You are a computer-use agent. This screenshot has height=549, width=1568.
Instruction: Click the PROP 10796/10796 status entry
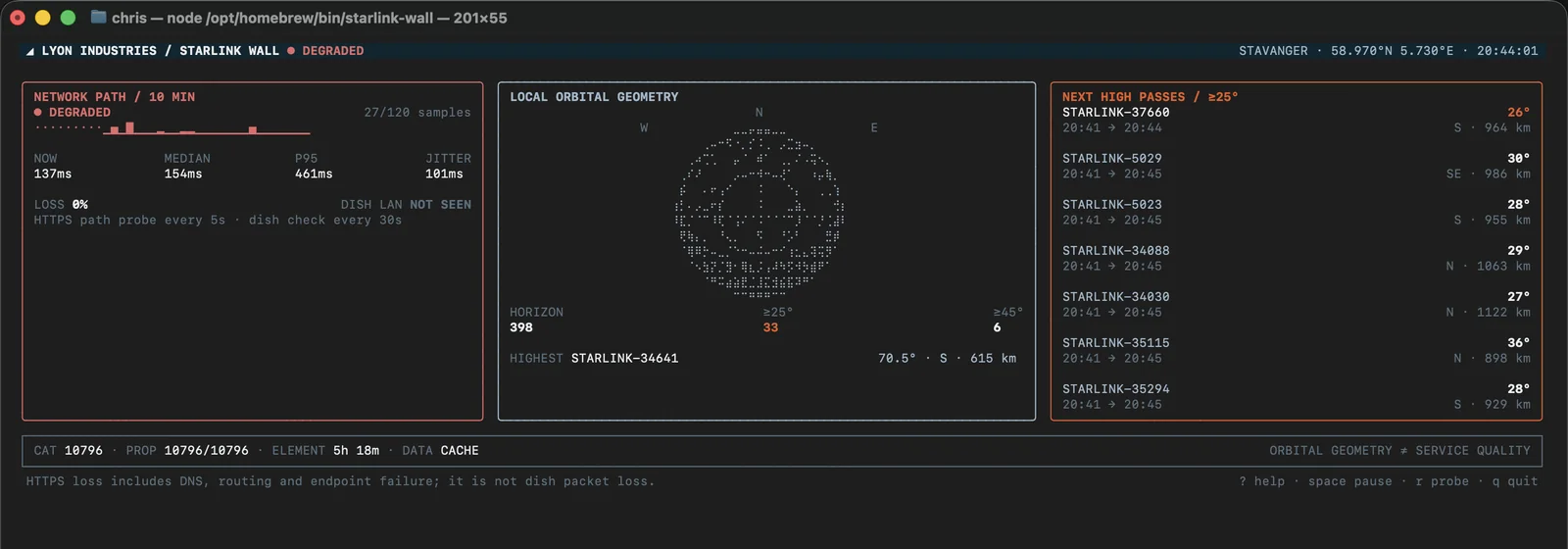pos(187,451)
